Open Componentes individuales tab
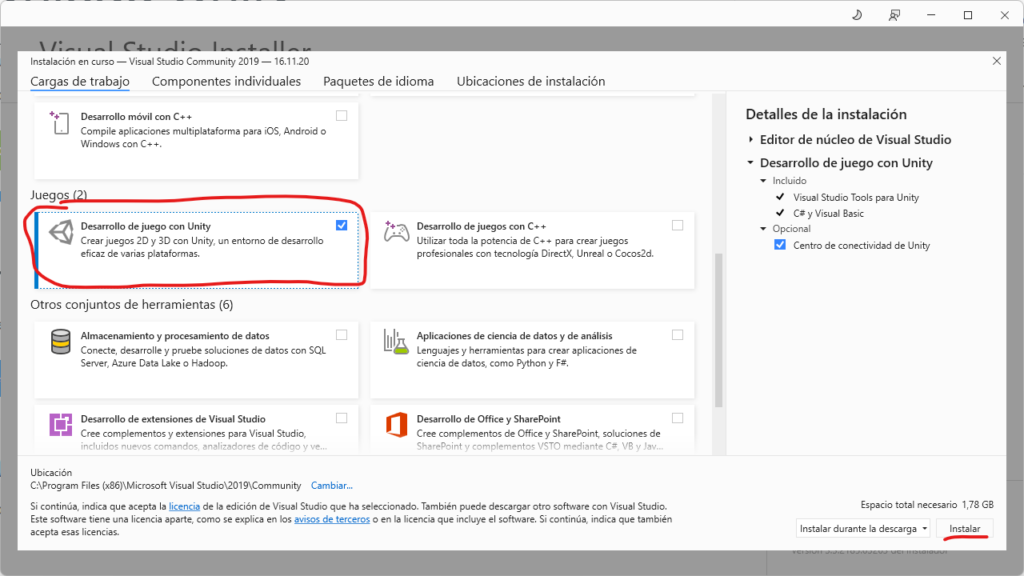This screenshot has height=576, width=1024. [x=226, y=81]
